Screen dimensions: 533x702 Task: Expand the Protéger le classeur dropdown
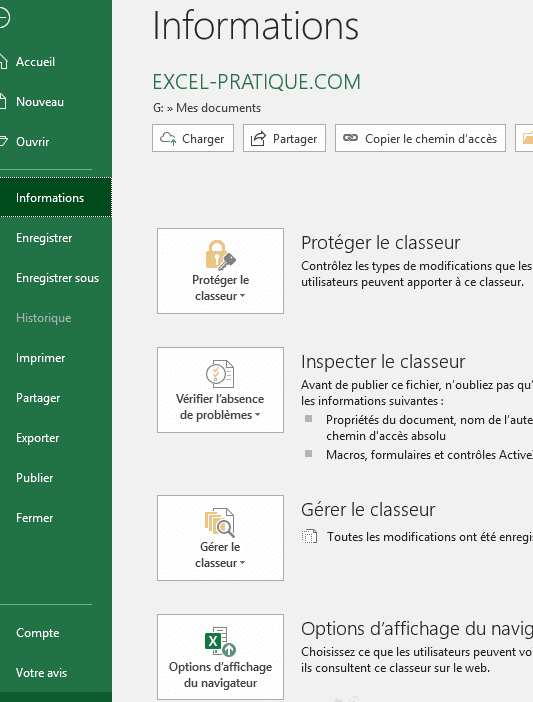click(220, 271)
